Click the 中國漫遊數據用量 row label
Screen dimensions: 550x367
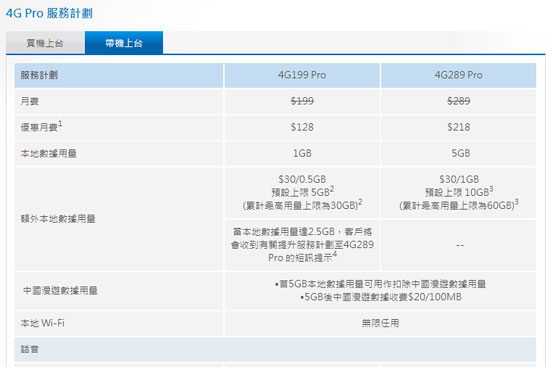60,291
